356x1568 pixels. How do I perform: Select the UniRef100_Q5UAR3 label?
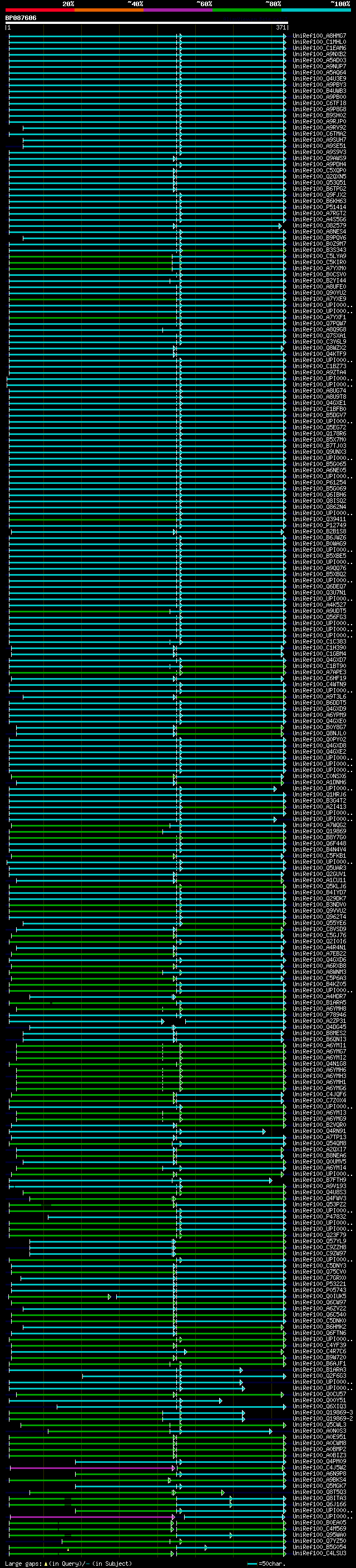coord(319,868)
